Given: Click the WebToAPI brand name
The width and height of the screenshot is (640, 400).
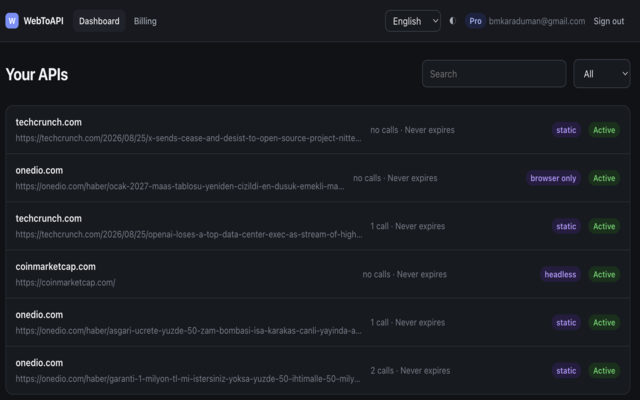Looking at the screenshot, I should coord(43,21).
